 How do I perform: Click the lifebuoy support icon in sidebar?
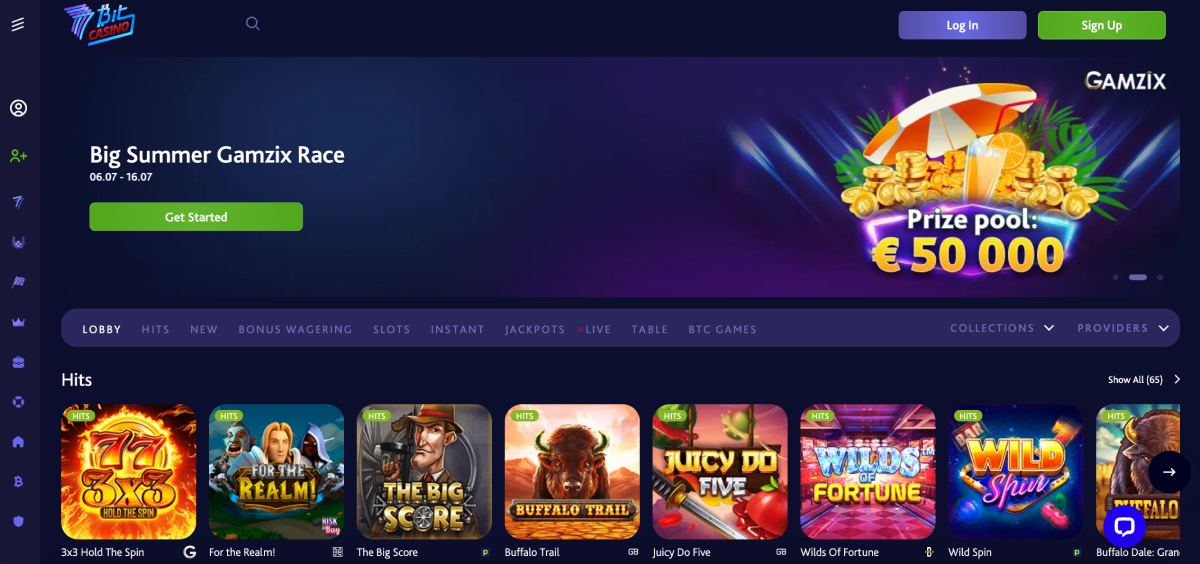(x=18, y=402)
